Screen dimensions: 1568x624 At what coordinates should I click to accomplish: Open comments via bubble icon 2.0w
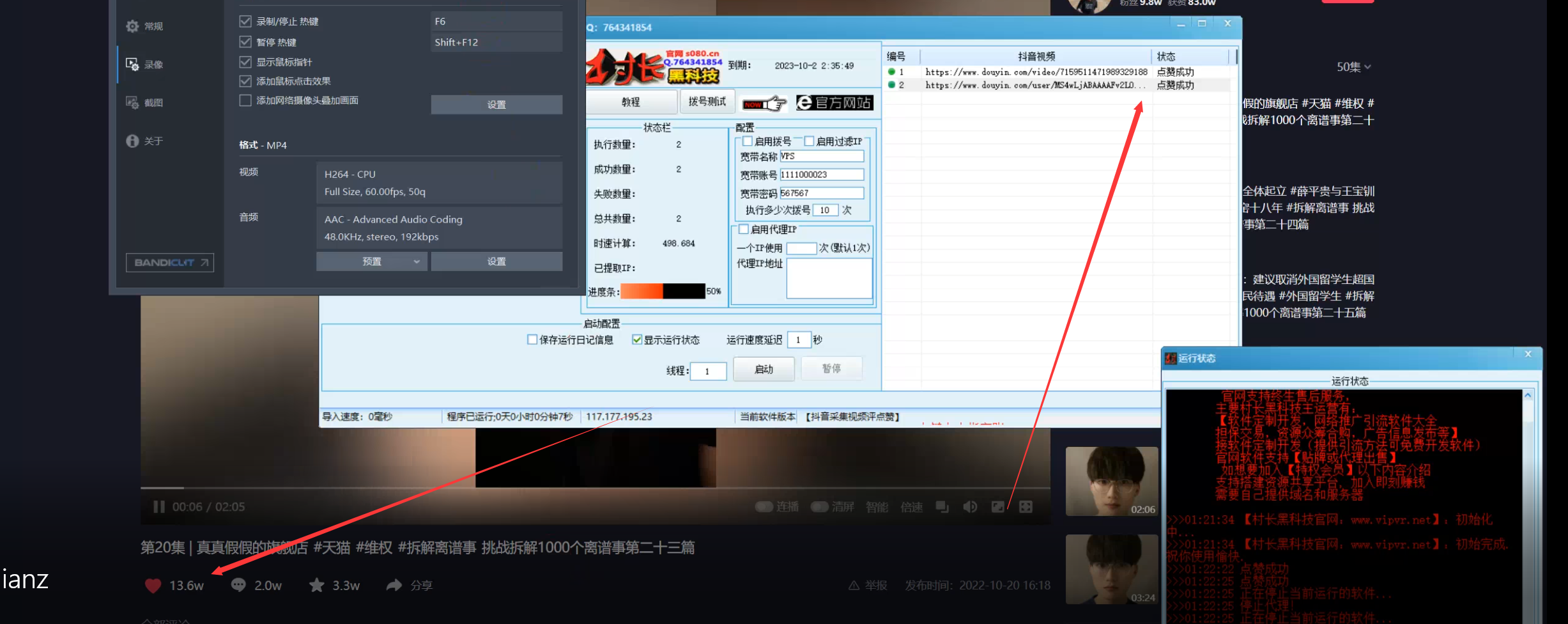tap(238, 585)
